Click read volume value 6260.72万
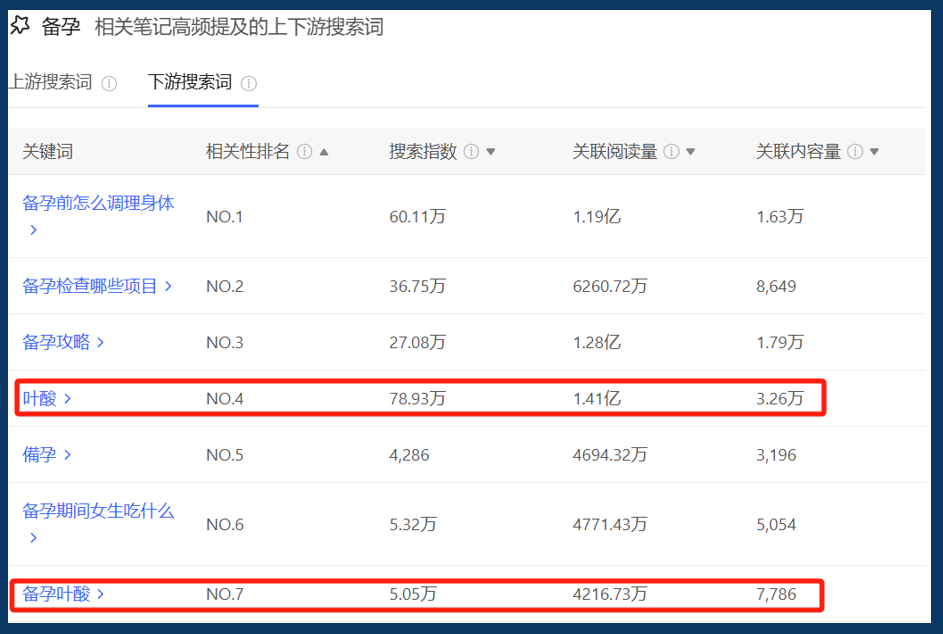This screenshot has width=943, height=634. tap(610, 286)
